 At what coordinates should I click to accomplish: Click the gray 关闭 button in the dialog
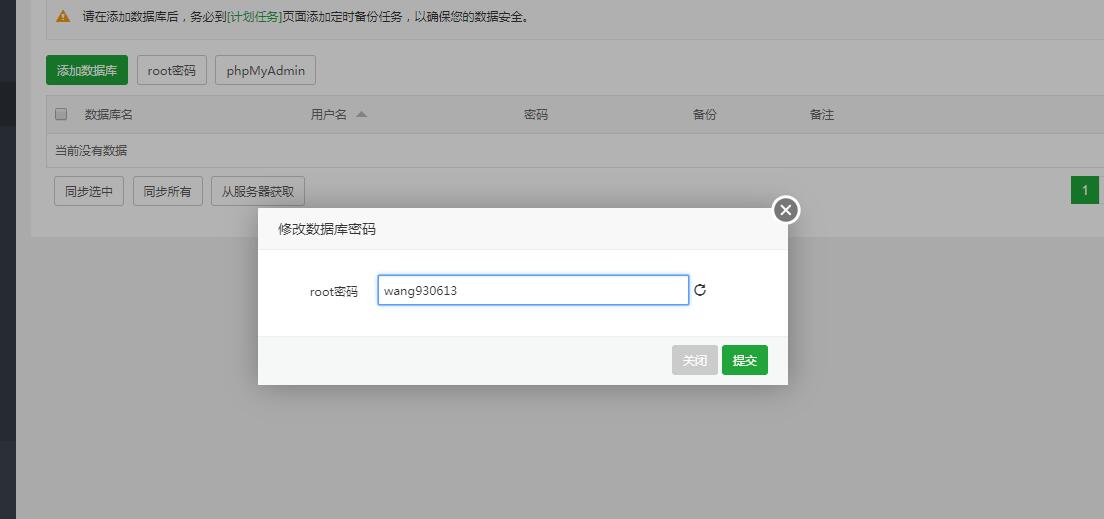click(694, 360)
